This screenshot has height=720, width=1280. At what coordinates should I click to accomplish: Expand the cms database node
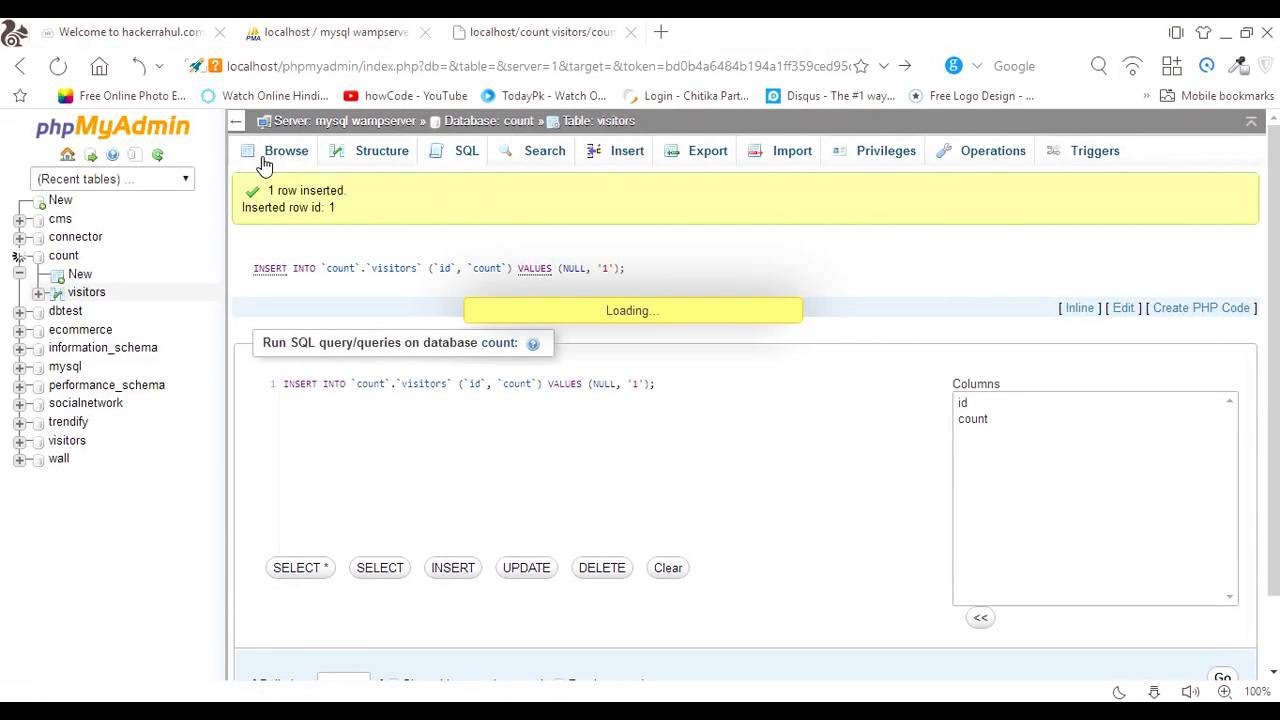coord(19,219)
